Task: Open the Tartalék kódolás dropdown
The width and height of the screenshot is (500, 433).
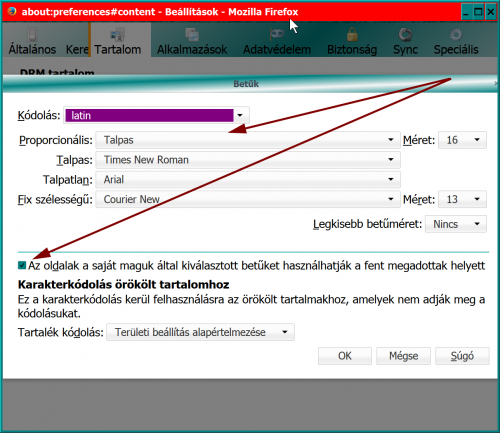Action: 200,332
